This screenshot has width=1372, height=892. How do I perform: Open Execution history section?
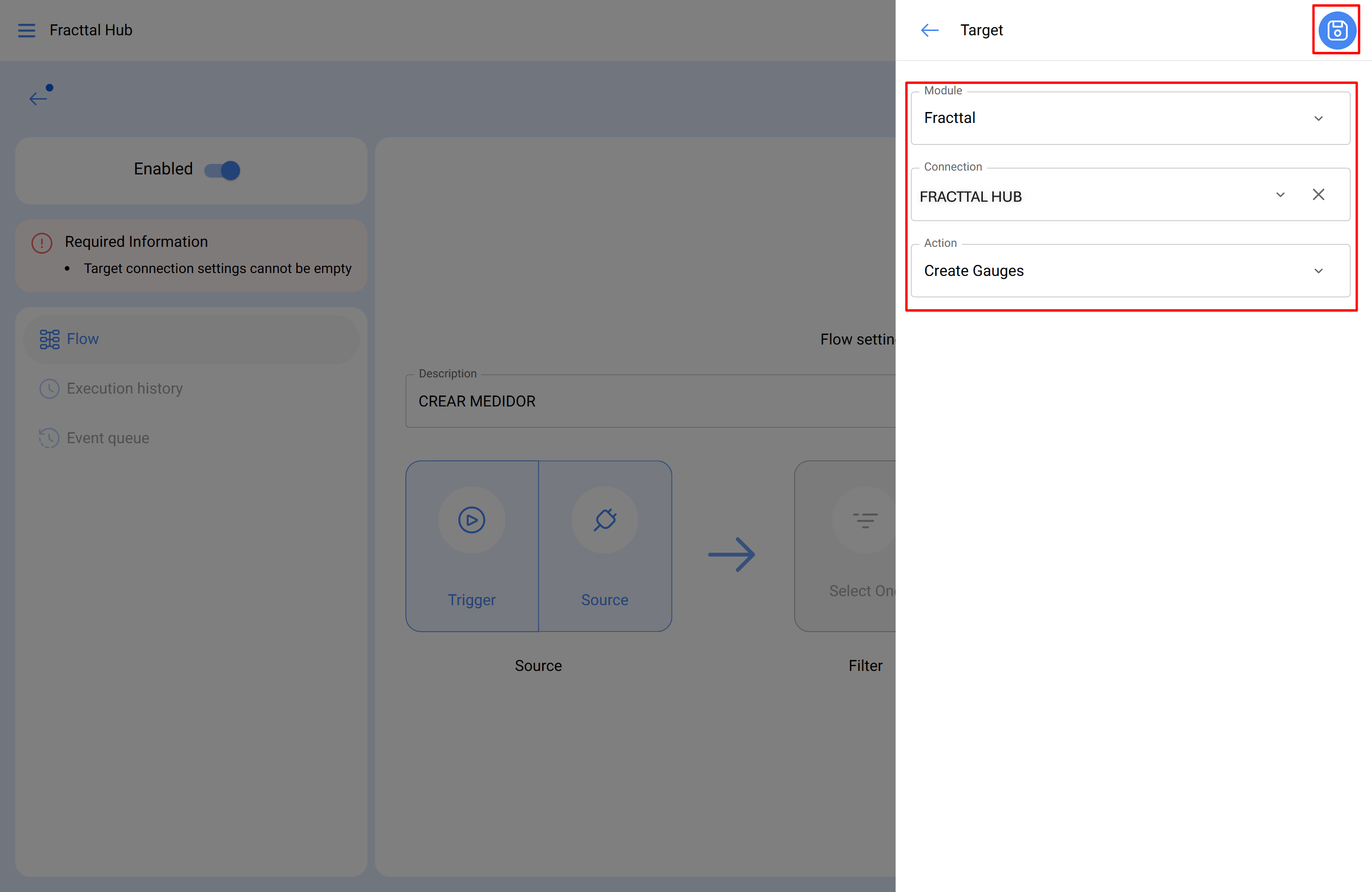pyautogui.click(x=124, y=389)
